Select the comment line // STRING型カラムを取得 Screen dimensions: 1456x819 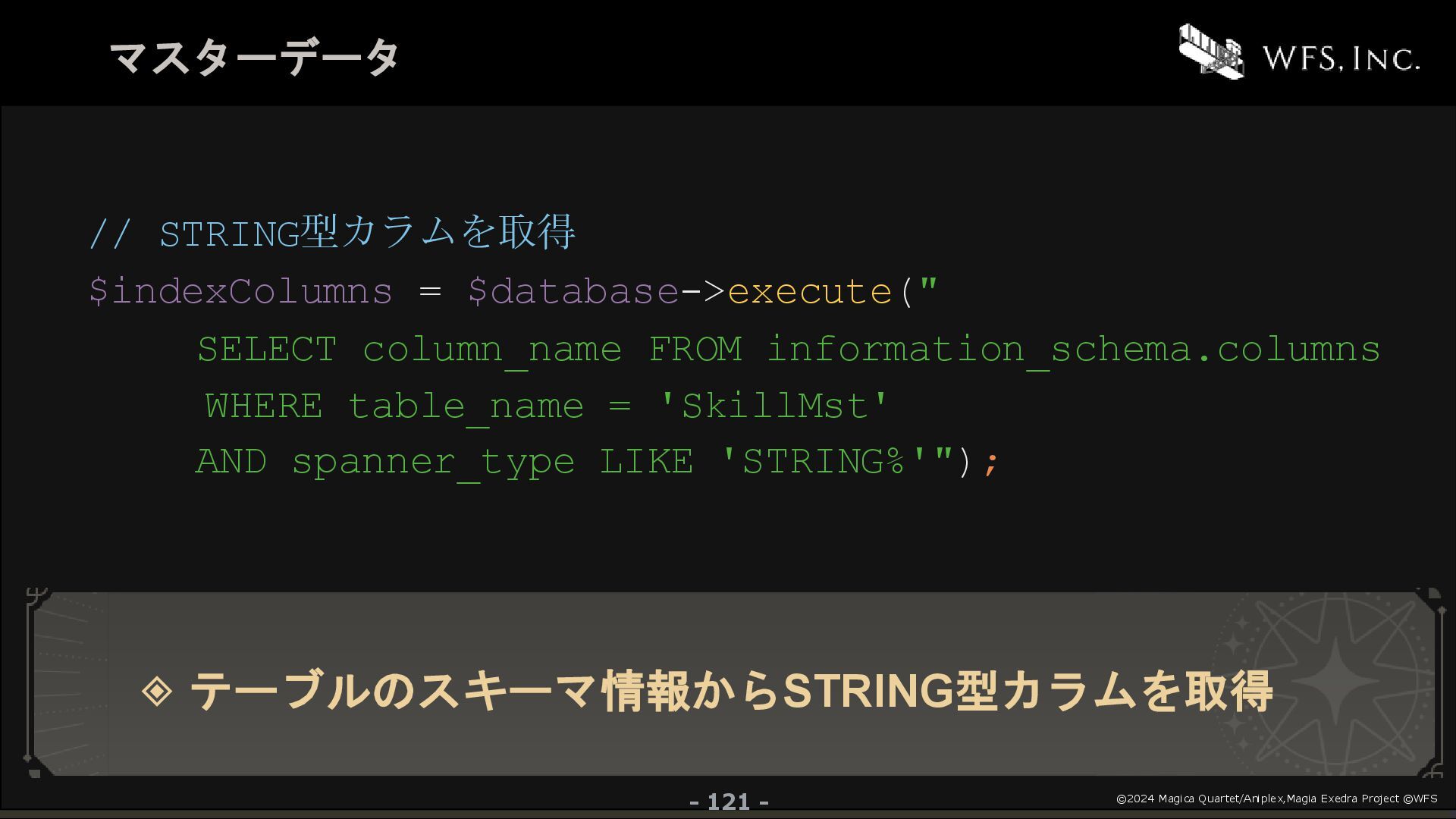pos(332,232)
